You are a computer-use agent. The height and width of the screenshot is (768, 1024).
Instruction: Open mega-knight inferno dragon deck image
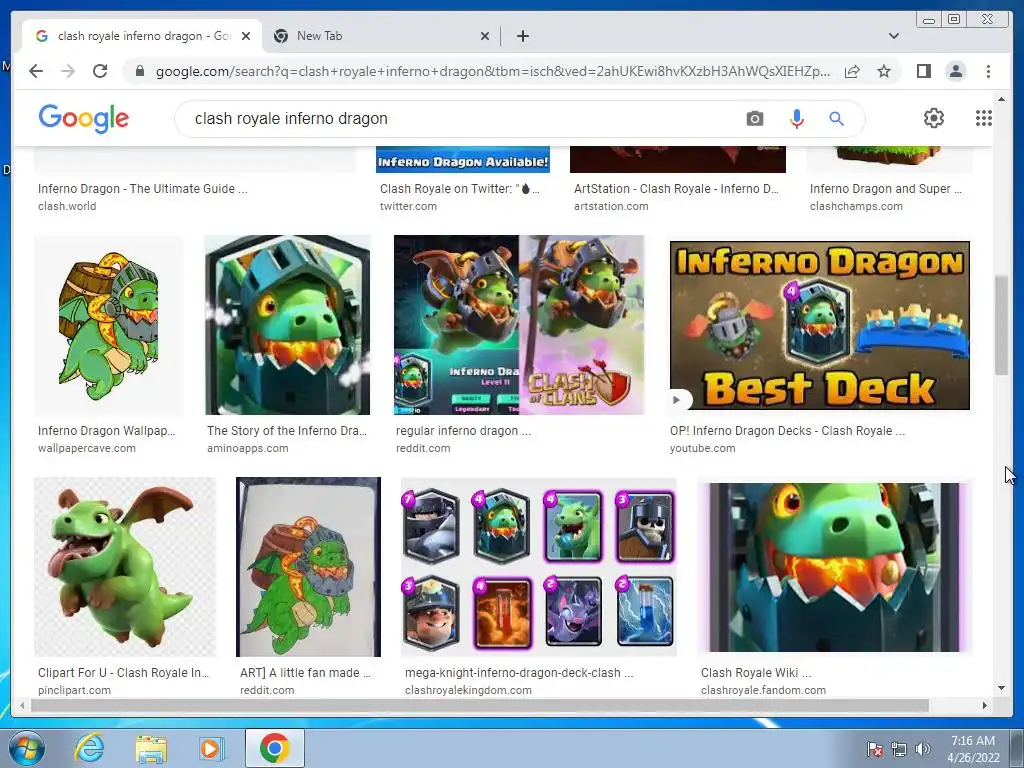point(539,567)
